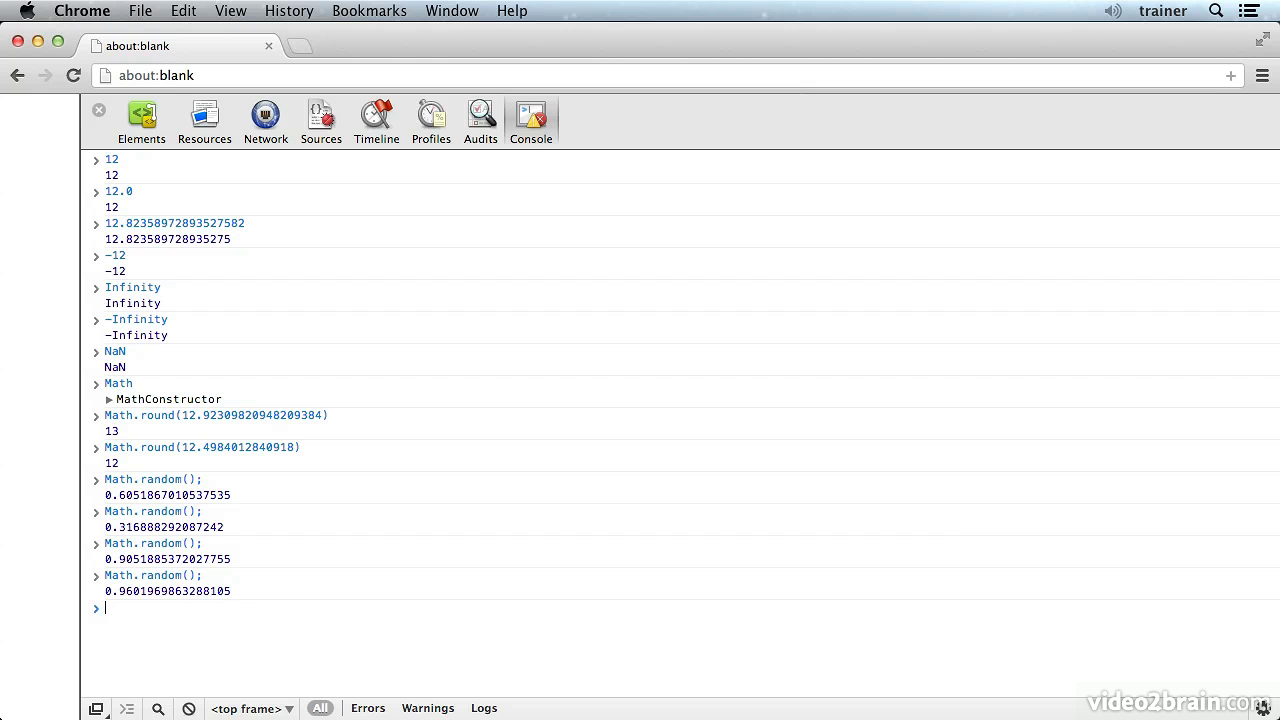Open a new browser tab
This screenshot has height=720, width=1280.
[x=300, y=46]
